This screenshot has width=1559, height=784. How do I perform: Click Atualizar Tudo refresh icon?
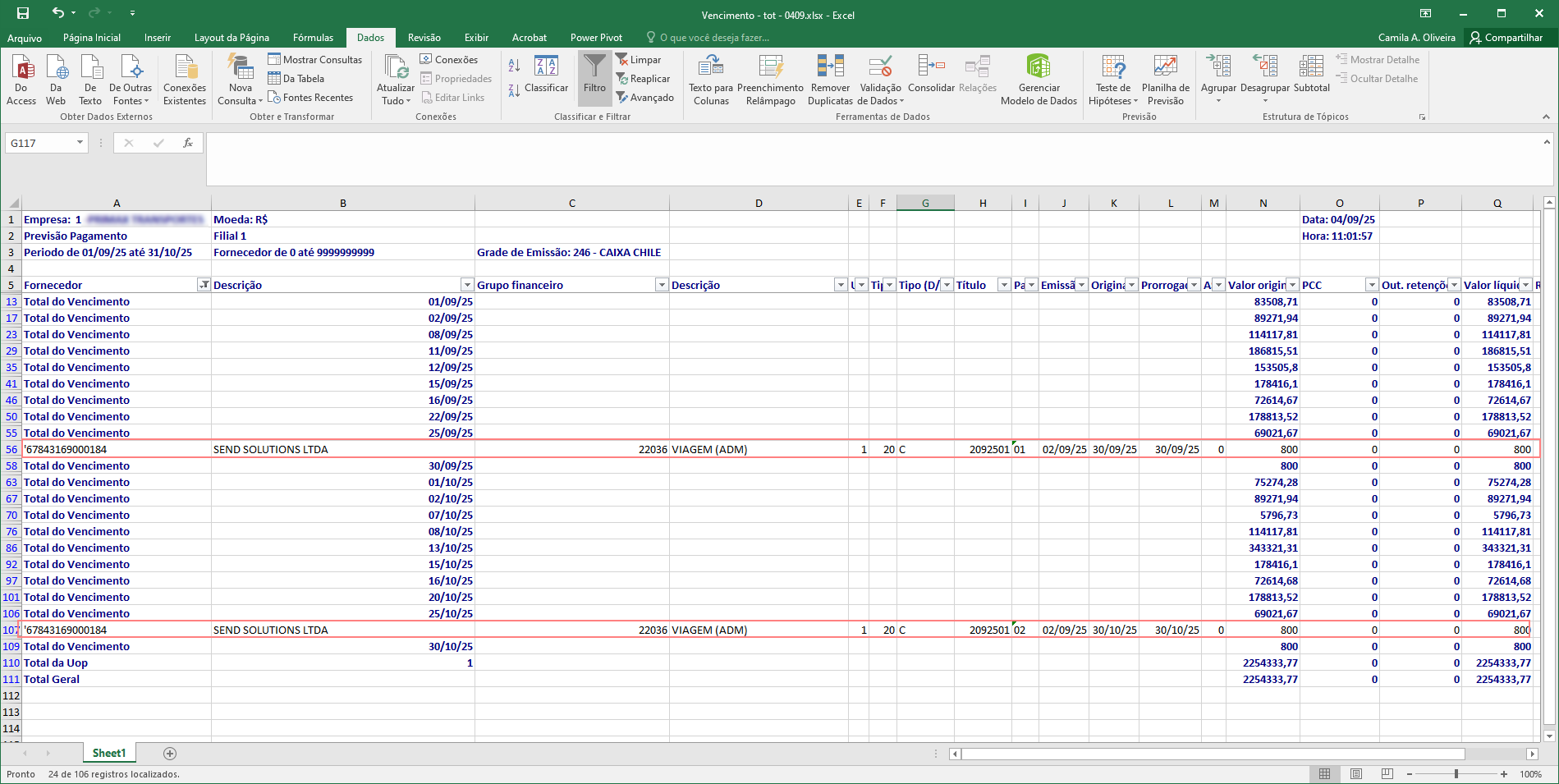point(396,67)
